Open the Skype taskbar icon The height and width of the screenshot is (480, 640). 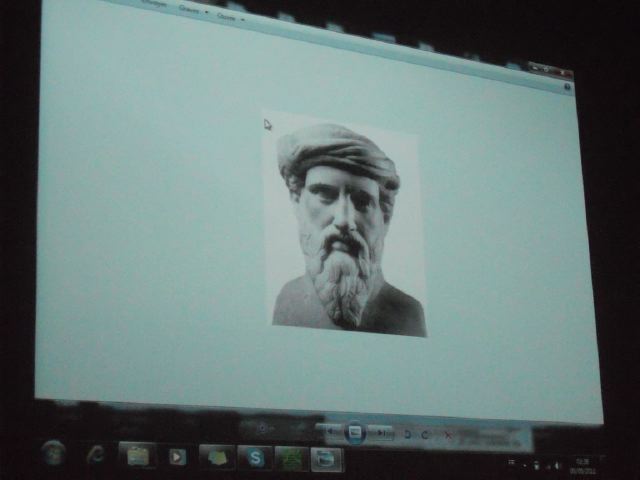[x=255, y=458]
